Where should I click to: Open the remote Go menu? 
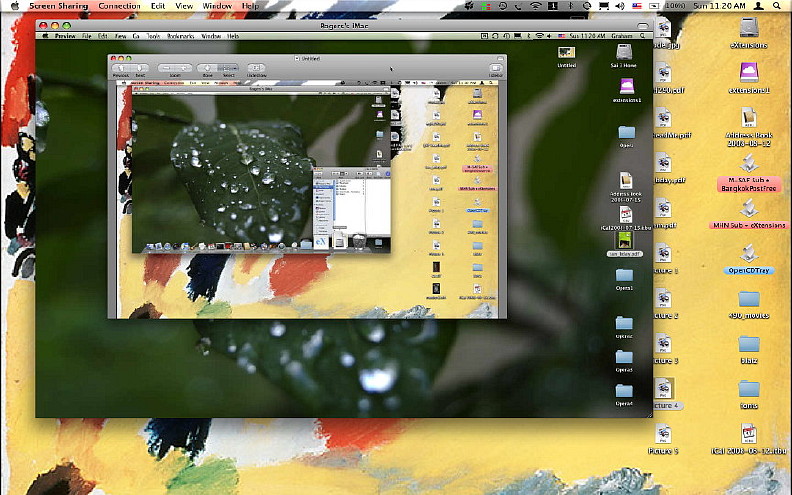point(136,36)
